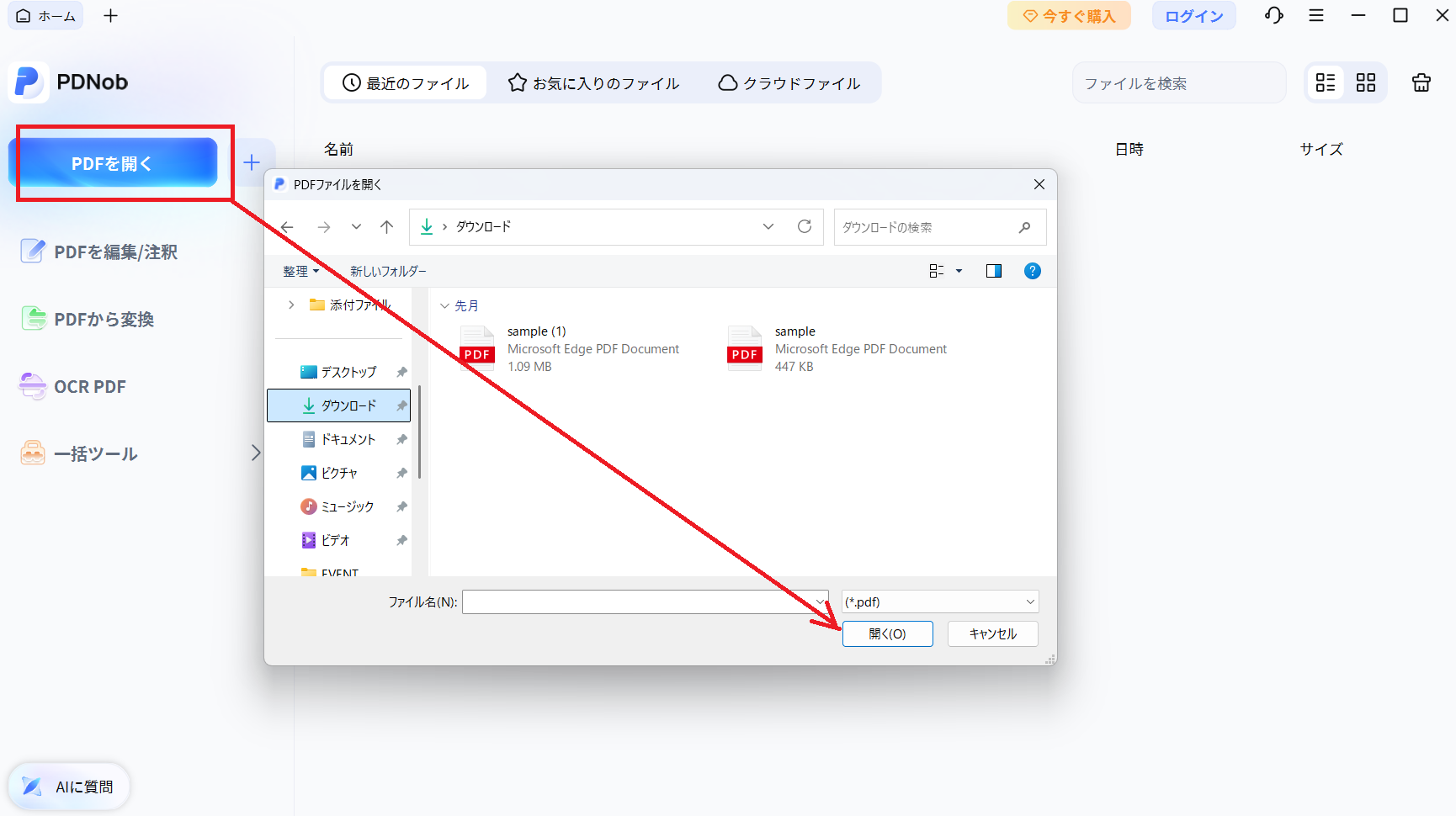Toggle the preview pane icon
Screen dimensions: 1456x816
(994, 271)
